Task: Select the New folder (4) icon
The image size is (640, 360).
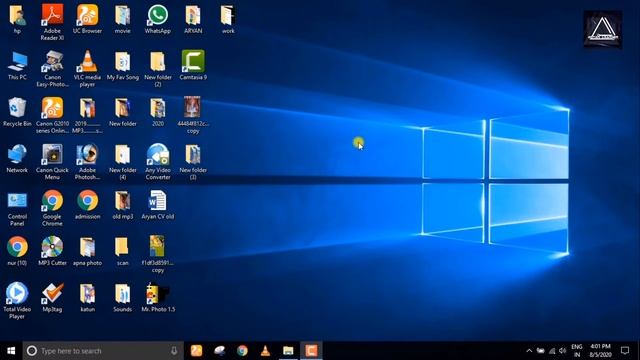Action: tap(122, 162)
